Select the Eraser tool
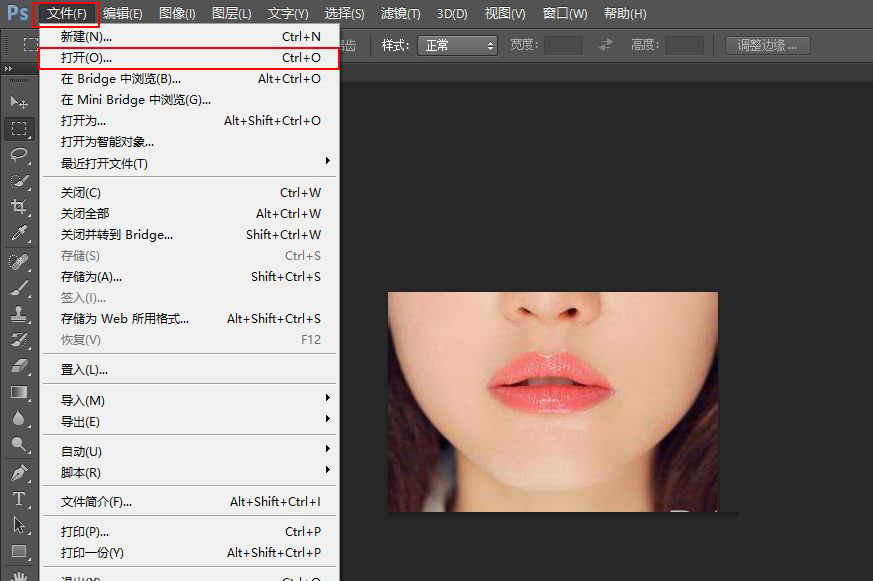 (19, 366)
